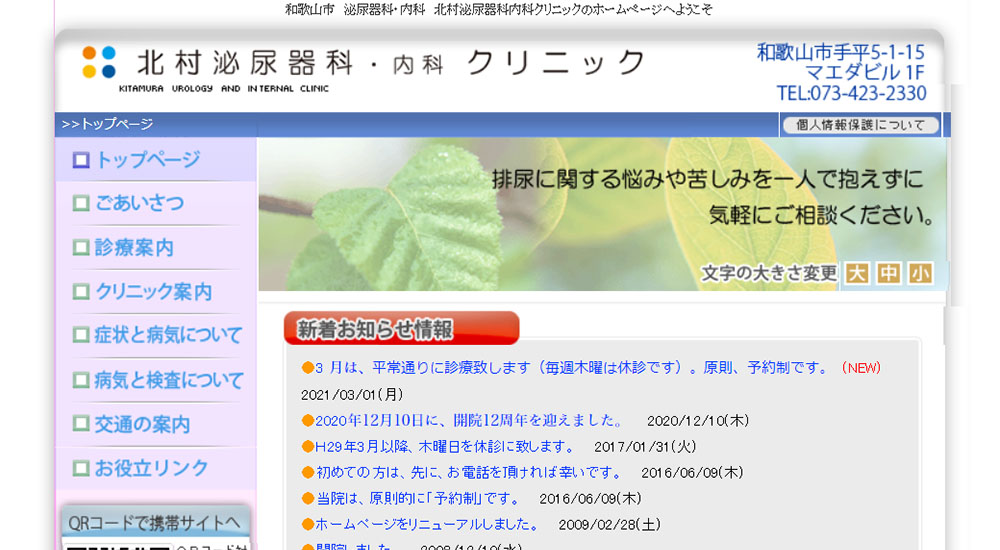Click the TEL:073-423-2330 phone number

[851, 93]
